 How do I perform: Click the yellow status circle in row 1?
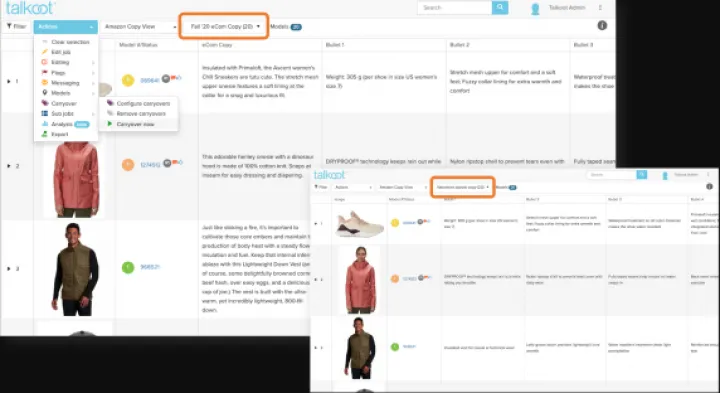click(128, 80)
